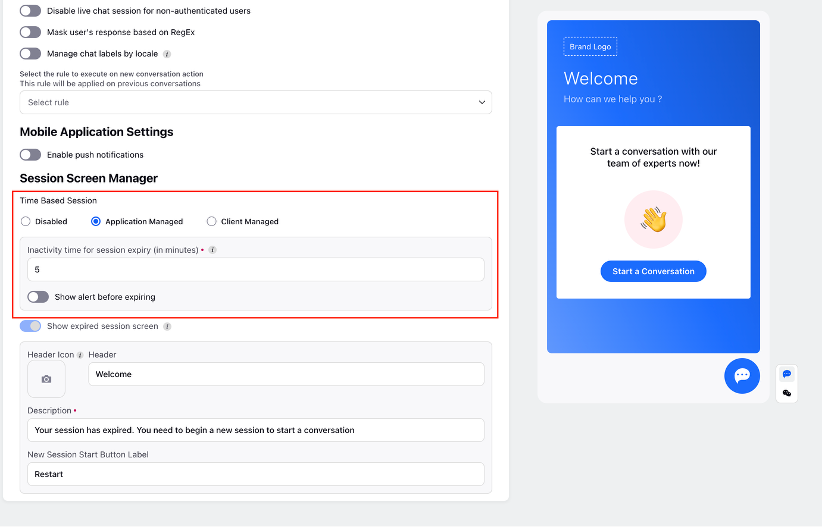The image size is (822, 528).
Task: Toggle Show expired session screen switch
Action: point(30,326)
